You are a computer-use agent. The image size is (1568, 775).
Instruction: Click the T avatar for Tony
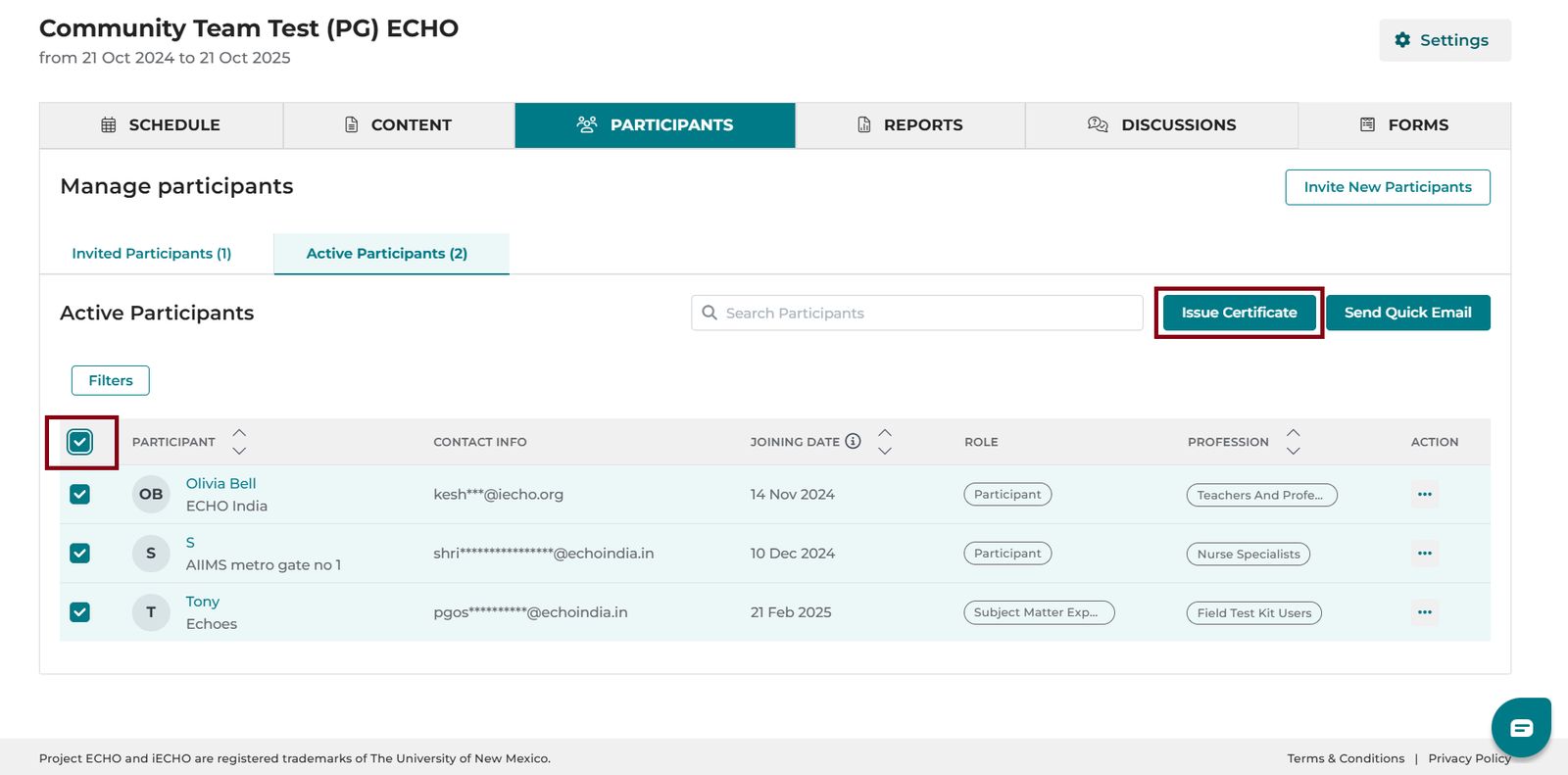151,612
